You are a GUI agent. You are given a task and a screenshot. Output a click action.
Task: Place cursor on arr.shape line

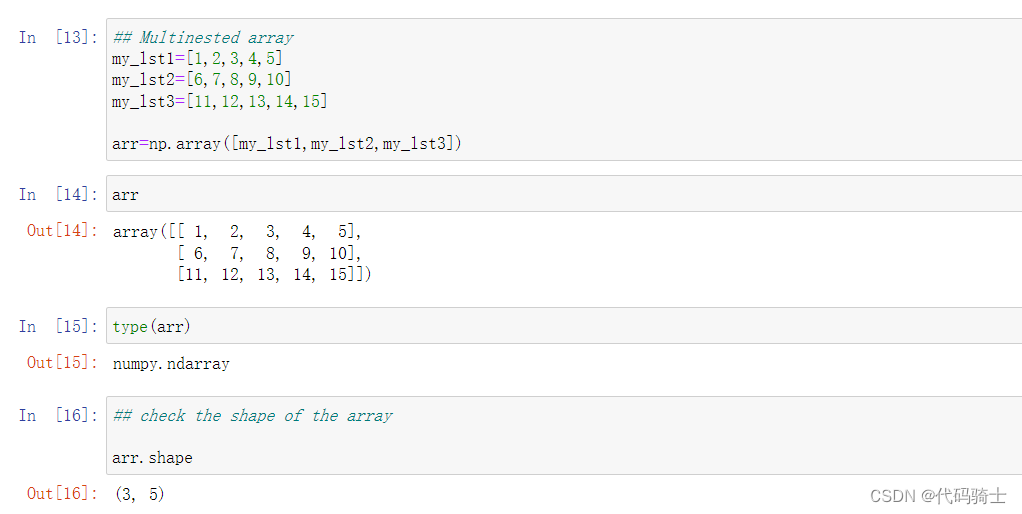click(x=153, y=458)
